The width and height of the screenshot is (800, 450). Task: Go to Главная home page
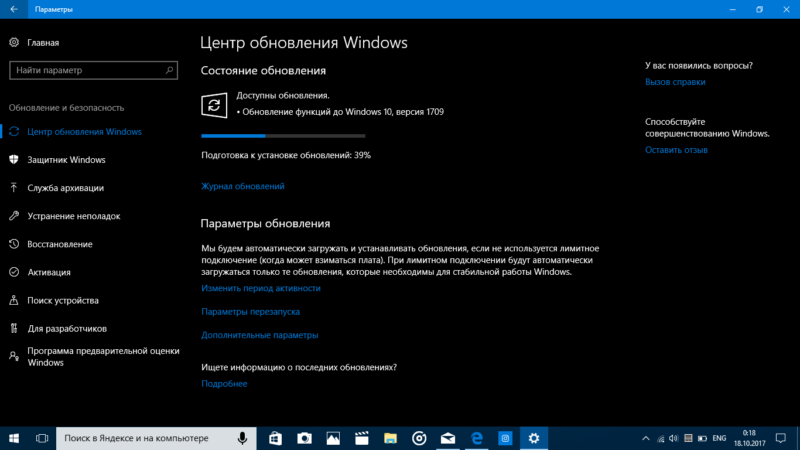click(x=43, y=42)
